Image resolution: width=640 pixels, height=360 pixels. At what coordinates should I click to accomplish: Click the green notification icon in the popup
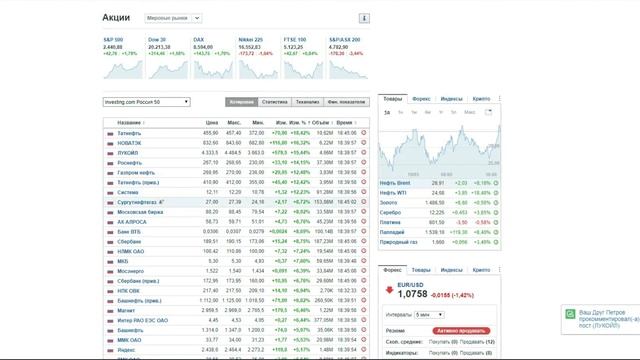pyautogui.click(x=570, y=314)
